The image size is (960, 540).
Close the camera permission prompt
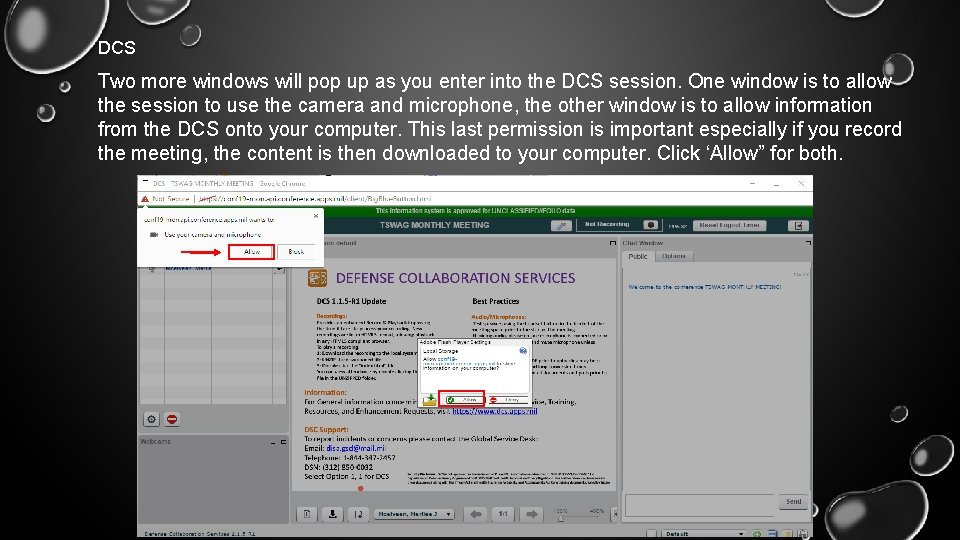[316, 216]
